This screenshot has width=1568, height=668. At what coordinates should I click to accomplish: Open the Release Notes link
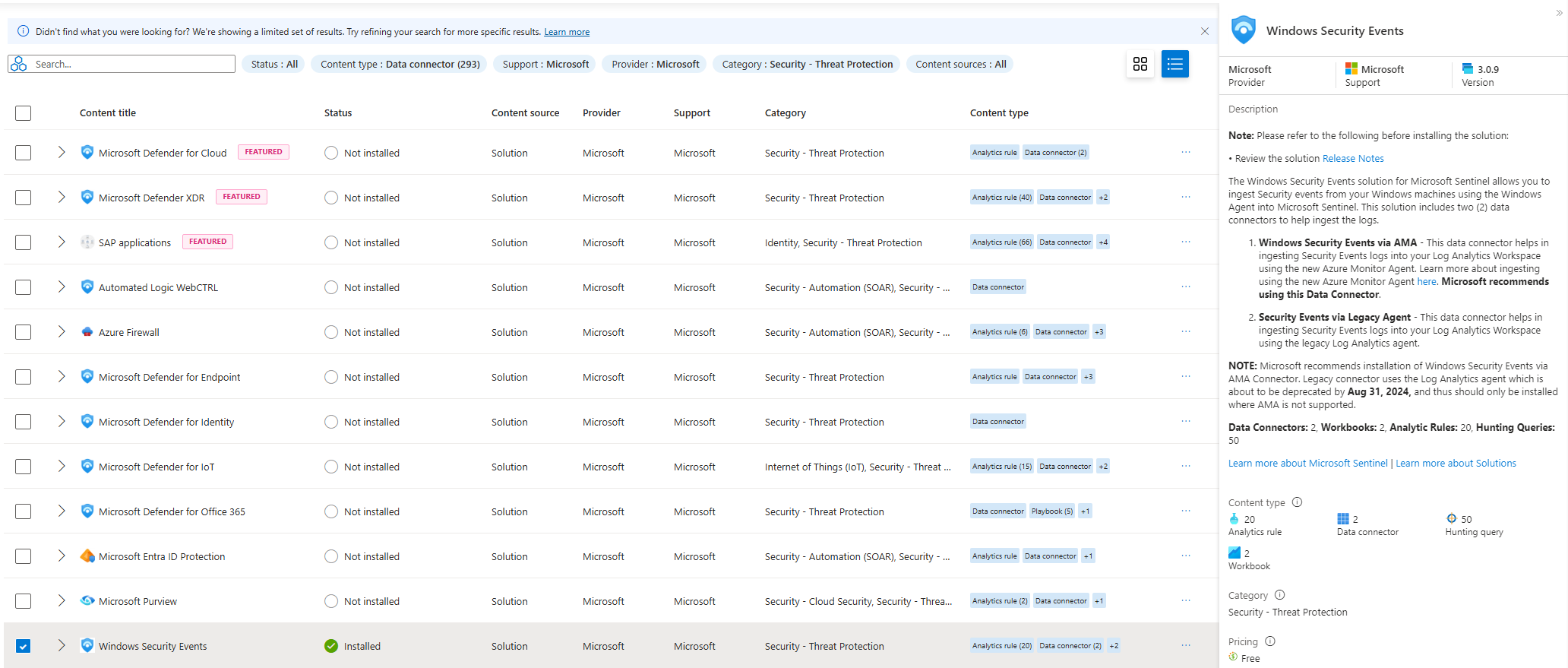click(x=1353, y=159)
